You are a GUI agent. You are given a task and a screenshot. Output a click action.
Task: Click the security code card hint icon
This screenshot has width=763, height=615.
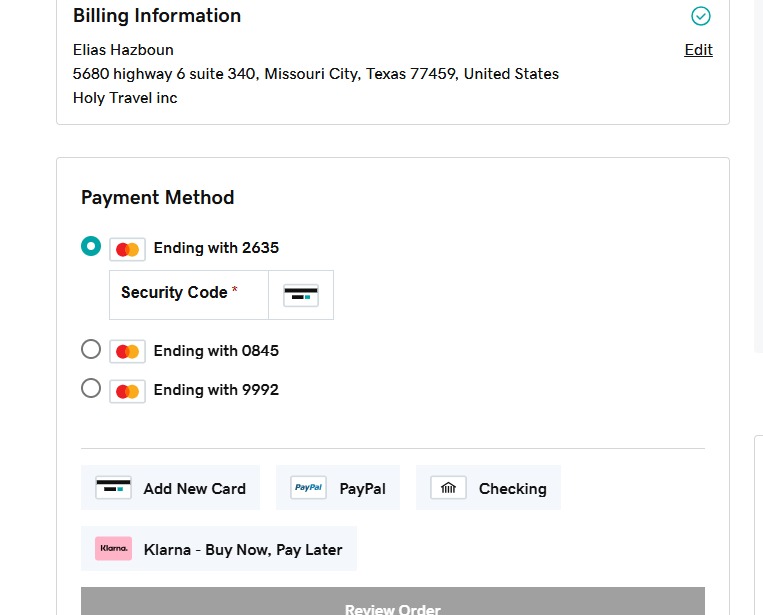click(x=300, y=295)
